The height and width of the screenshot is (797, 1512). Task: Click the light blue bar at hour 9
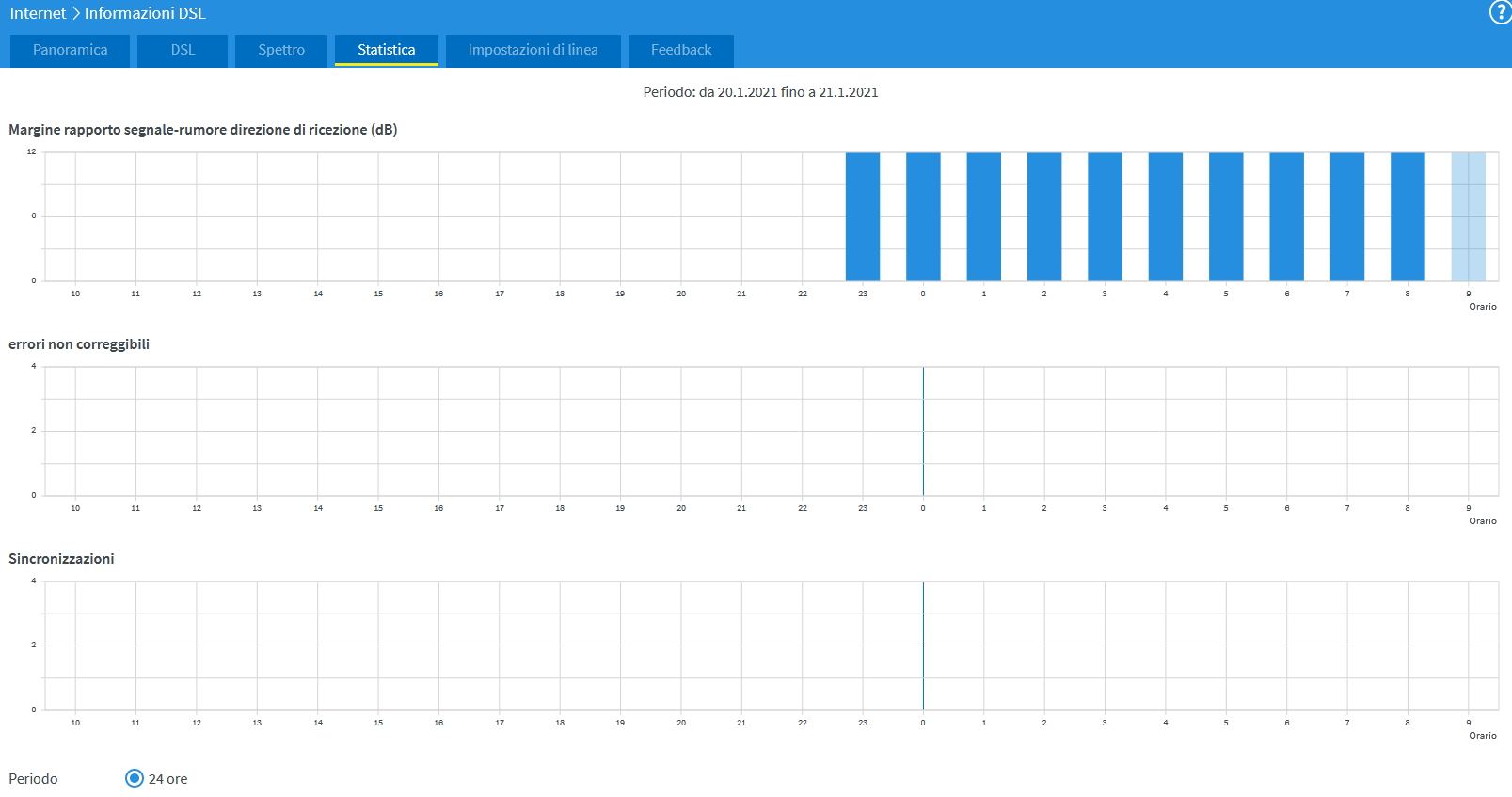[x=1468, y=216]
